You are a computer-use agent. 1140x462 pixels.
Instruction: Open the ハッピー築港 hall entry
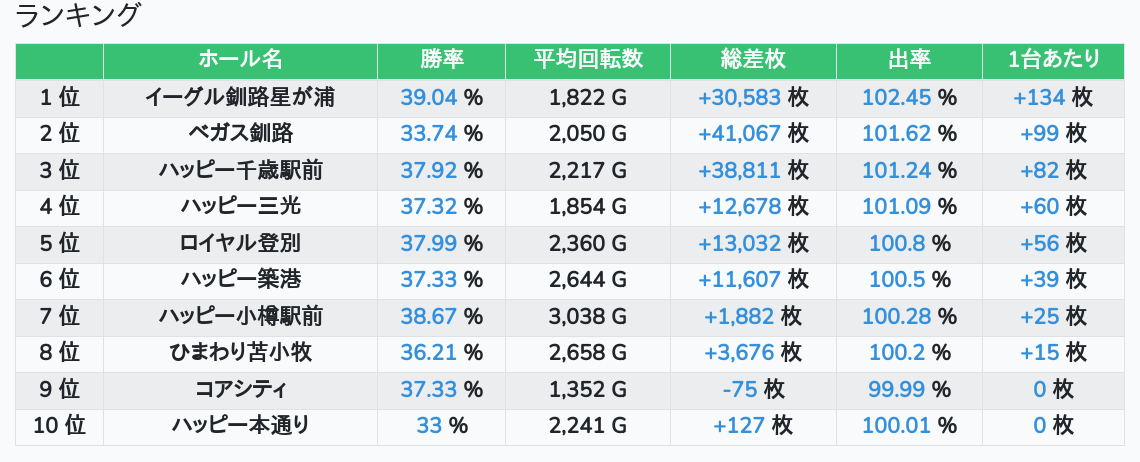240,279
